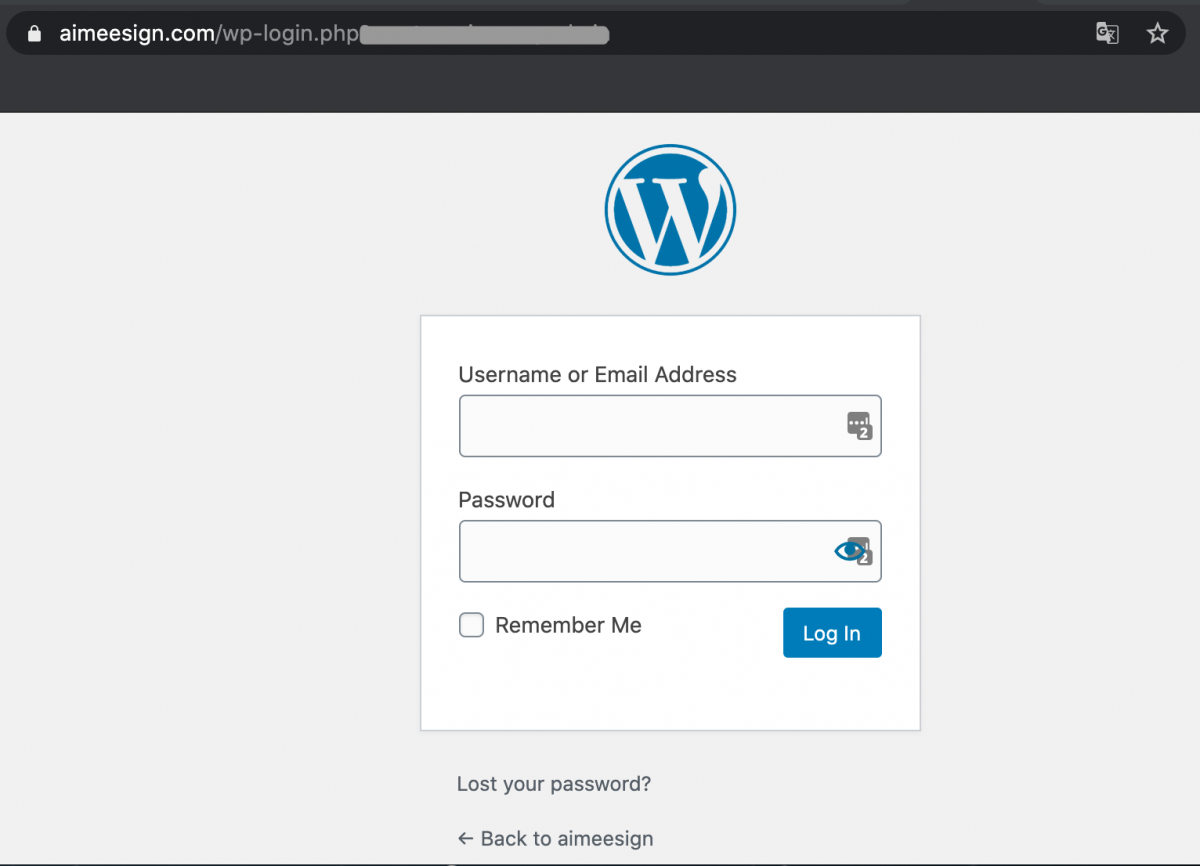Open the Google Translate page icon
This screenshot has width=1200, height=866.
[x=1107, y=34]
